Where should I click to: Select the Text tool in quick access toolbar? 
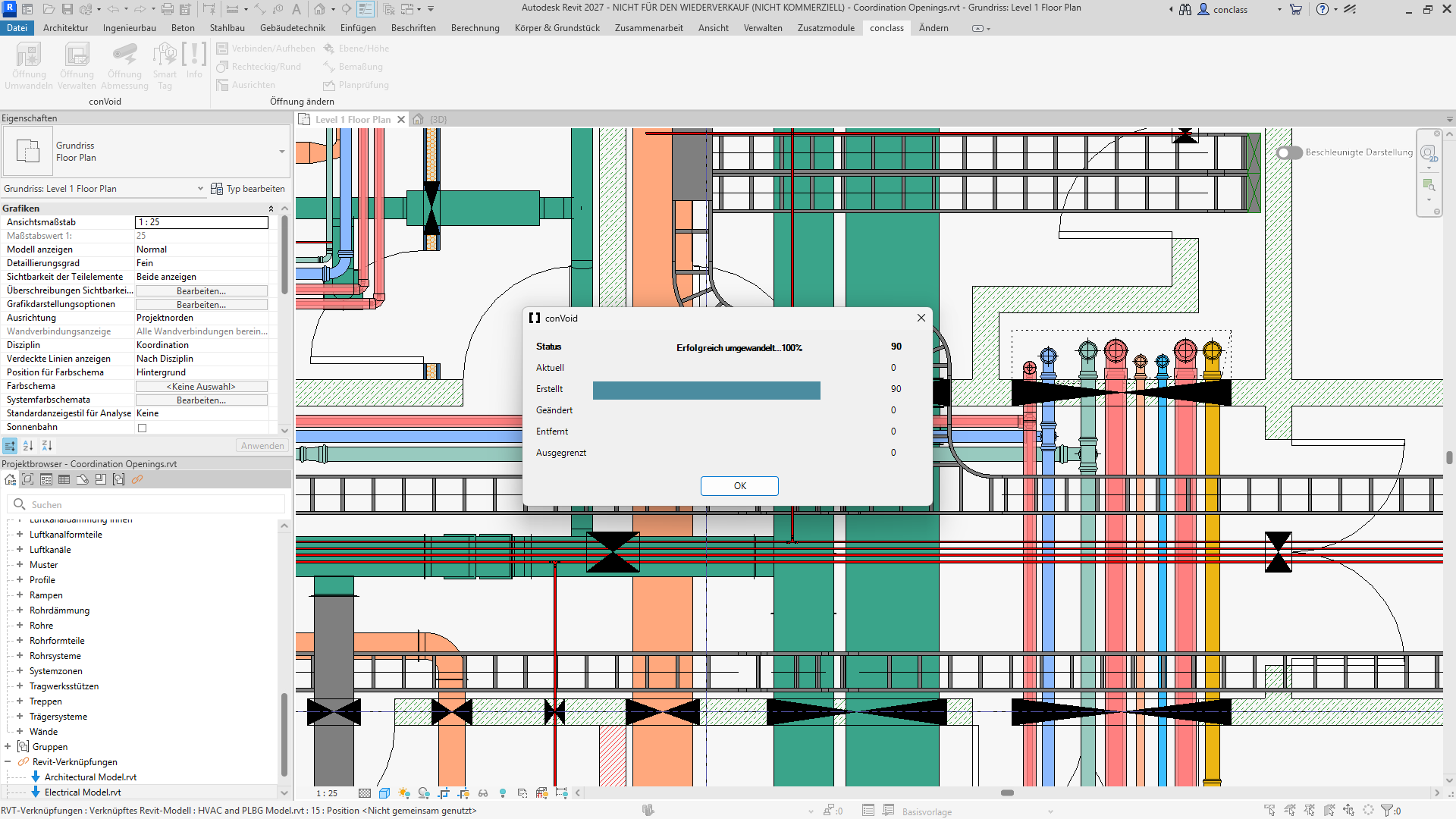point(297,9)
